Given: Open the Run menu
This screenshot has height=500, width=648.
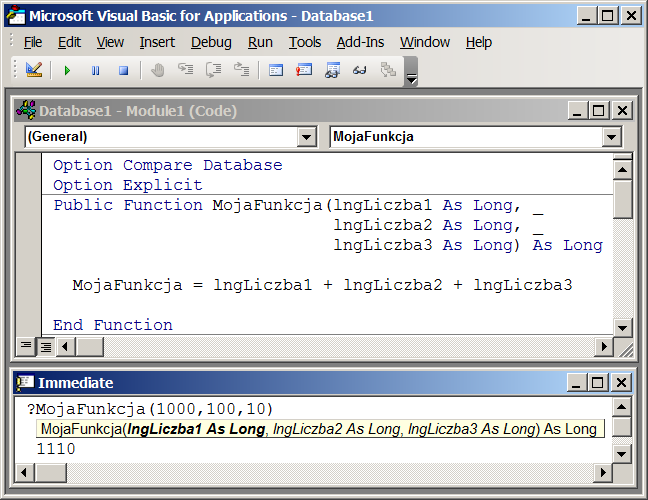Looking at the screenshot, I should coord(260,42).
